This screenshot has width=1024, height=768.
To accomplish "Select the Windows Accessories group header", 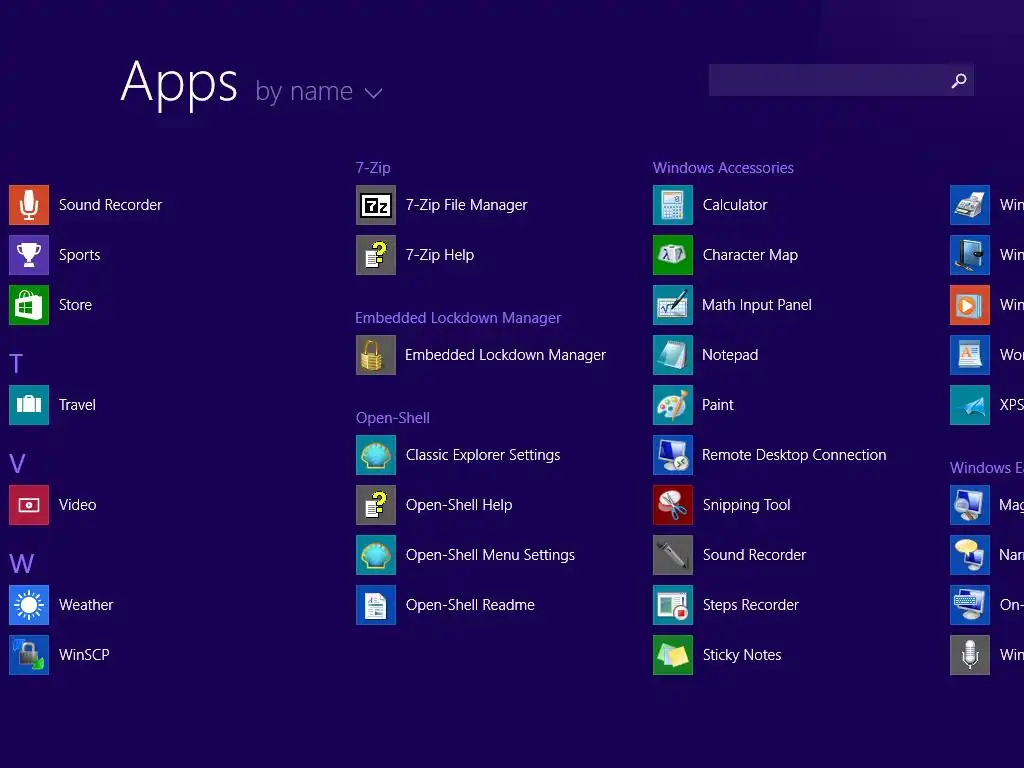I will tap(723, 168).
